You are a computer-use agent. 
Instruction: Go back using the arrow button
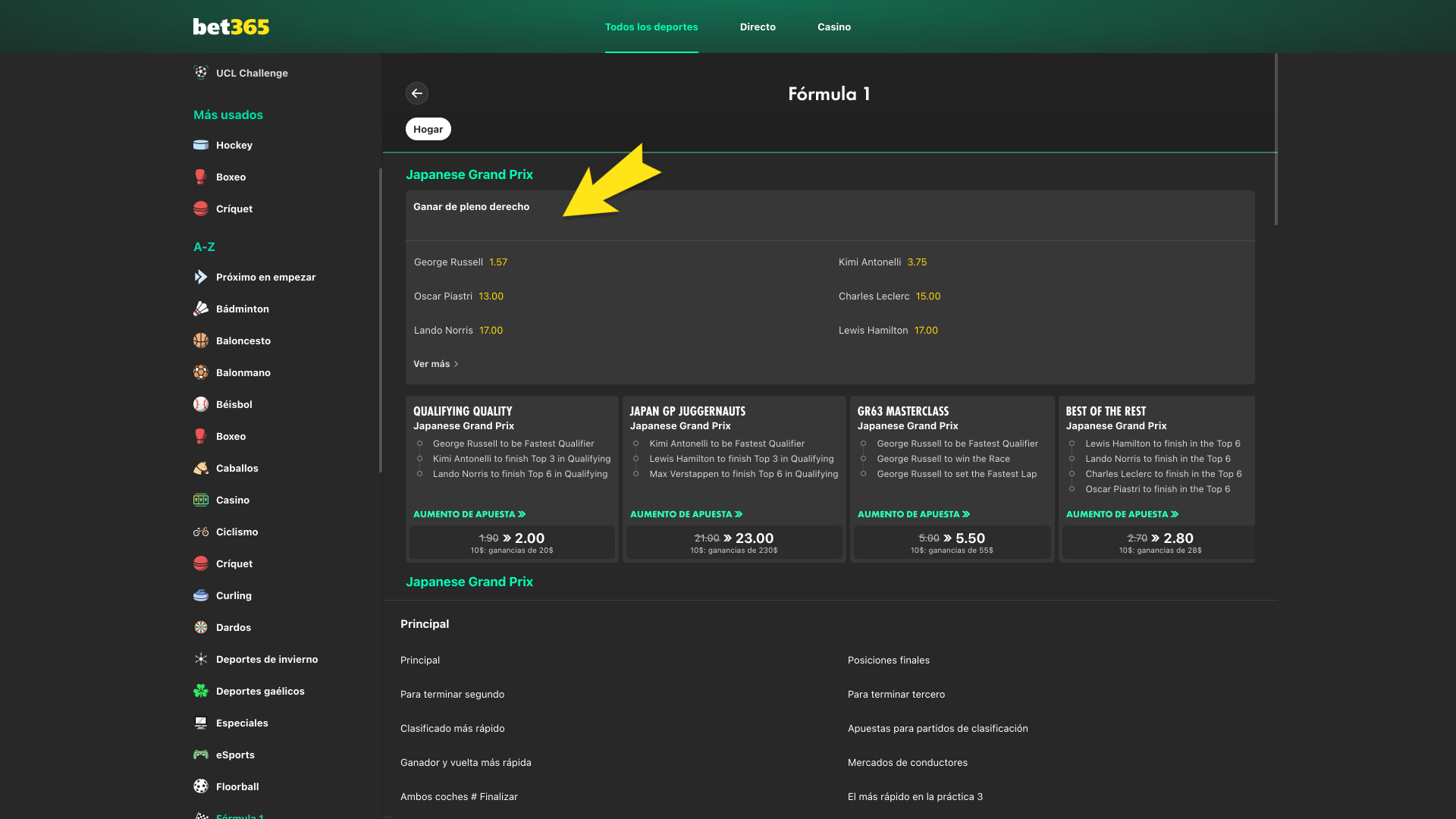tap(417, 93)
